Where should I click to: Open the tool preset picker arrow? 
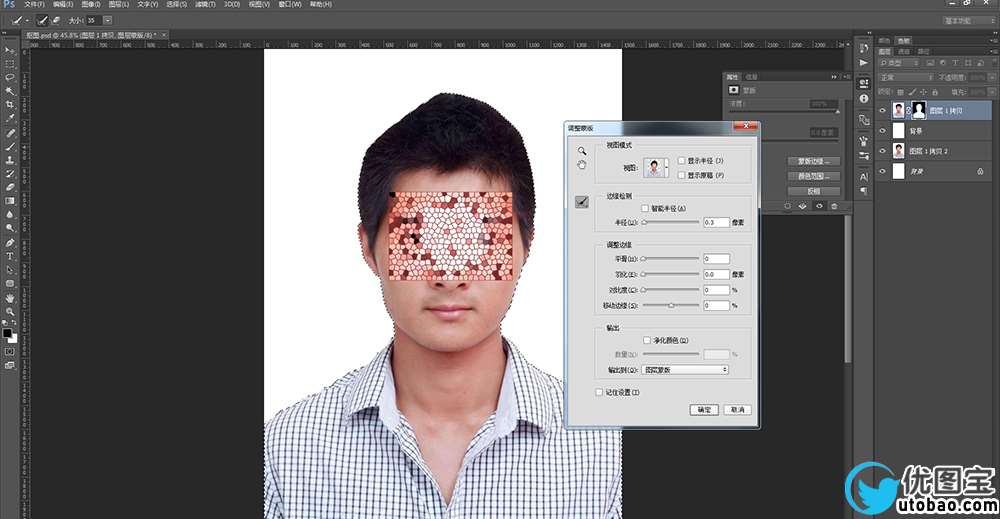[x=27, y=20]
